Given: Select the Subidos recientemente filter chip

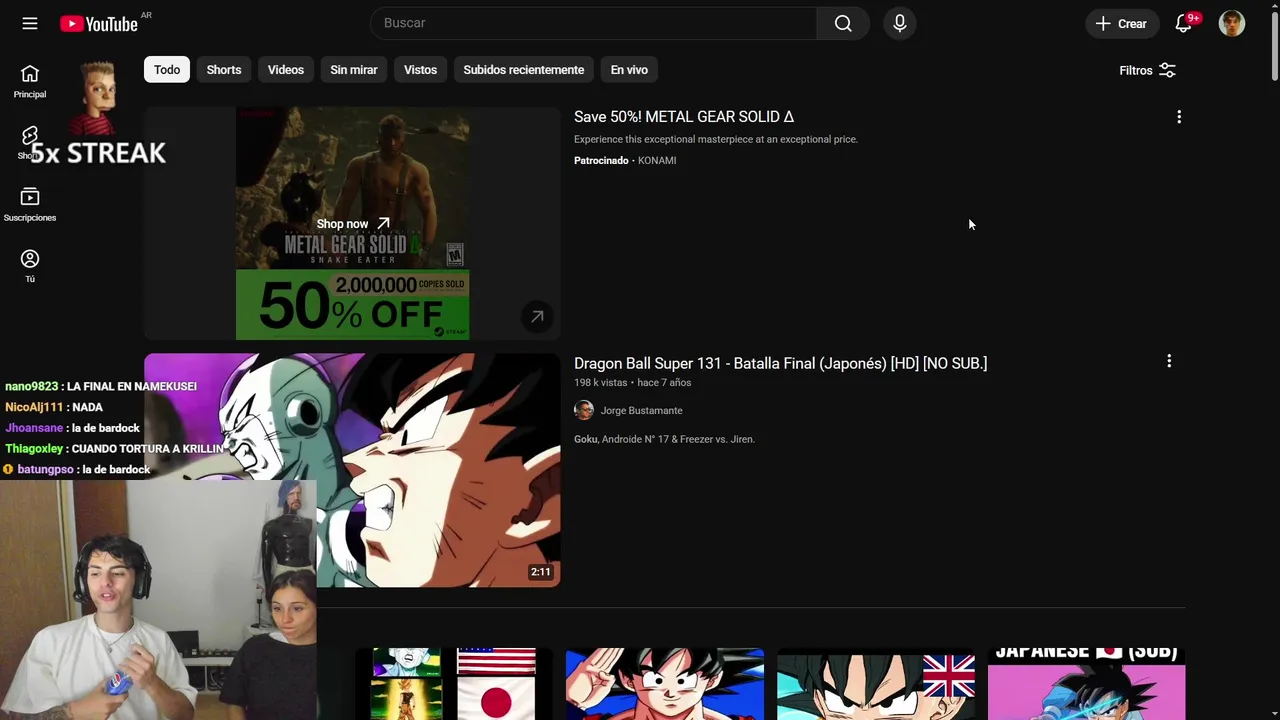Looking at the screenshot, I should click(524, 70).
